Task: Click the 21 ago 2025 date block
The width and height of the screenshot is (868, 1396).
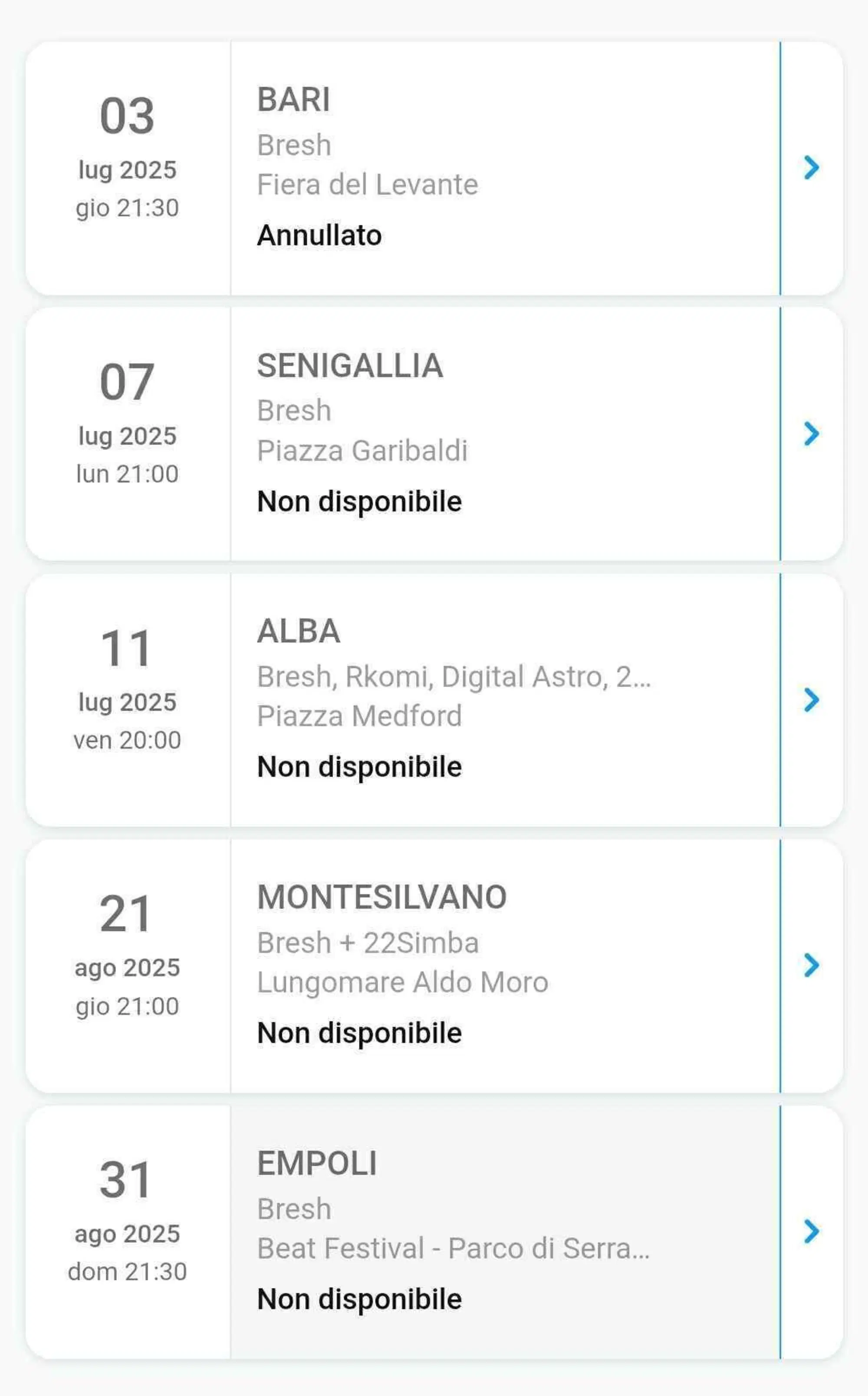Action: point(128,954)
